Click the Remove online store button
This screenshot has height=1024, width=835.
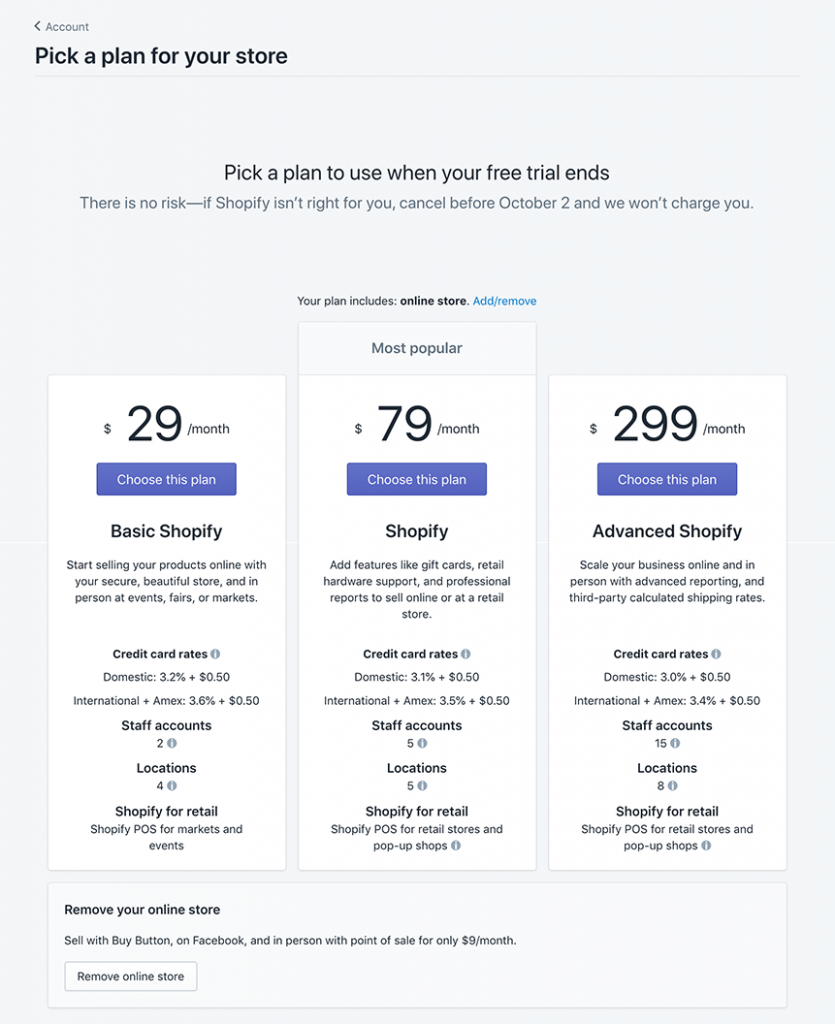pyautogui.click(x=131, y=976)
